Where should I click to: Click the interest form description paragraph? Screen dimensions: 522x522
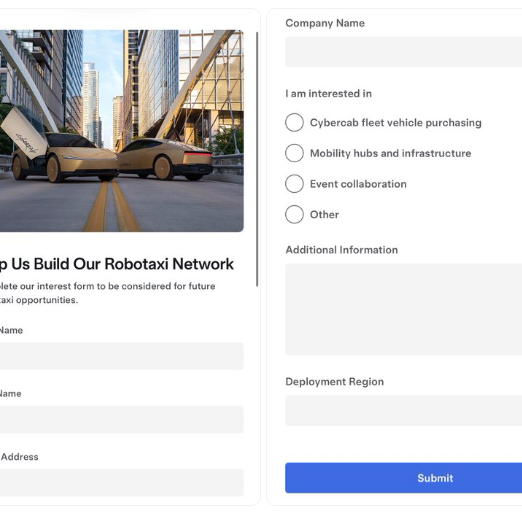[108, 293]
